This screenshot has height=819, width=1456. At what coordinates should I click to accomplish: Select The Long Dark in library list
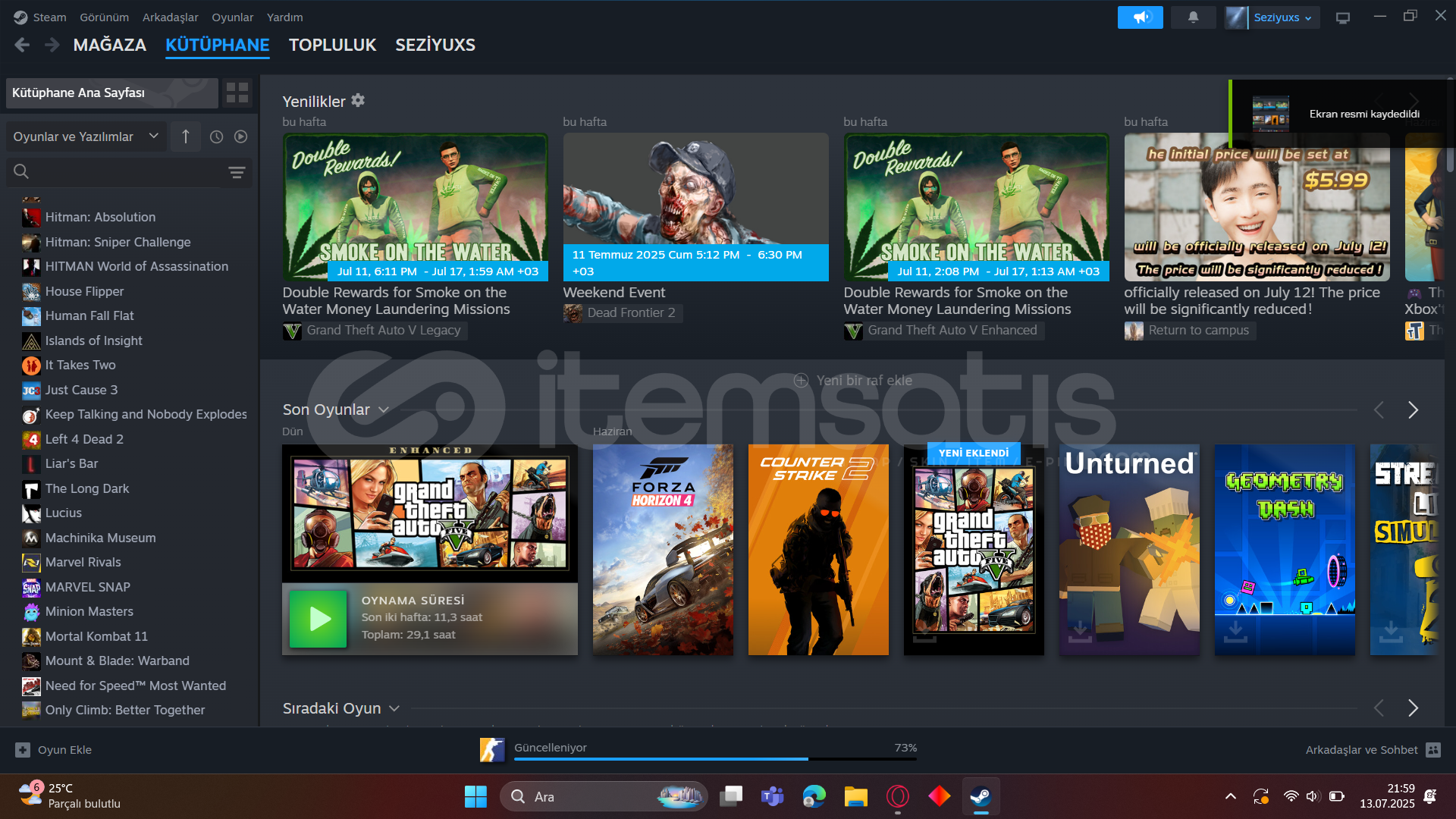pyautogui.click(x=87, y=488)
